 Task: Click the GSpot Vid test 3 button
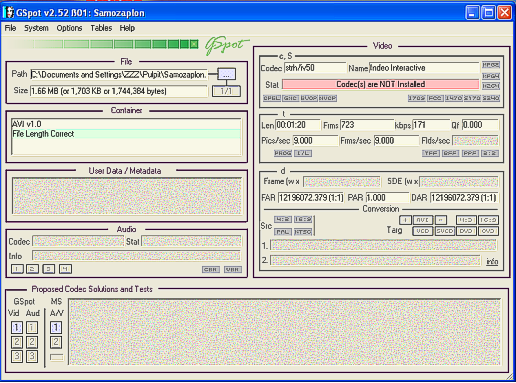pyautogui.click(x=17, y=356)
